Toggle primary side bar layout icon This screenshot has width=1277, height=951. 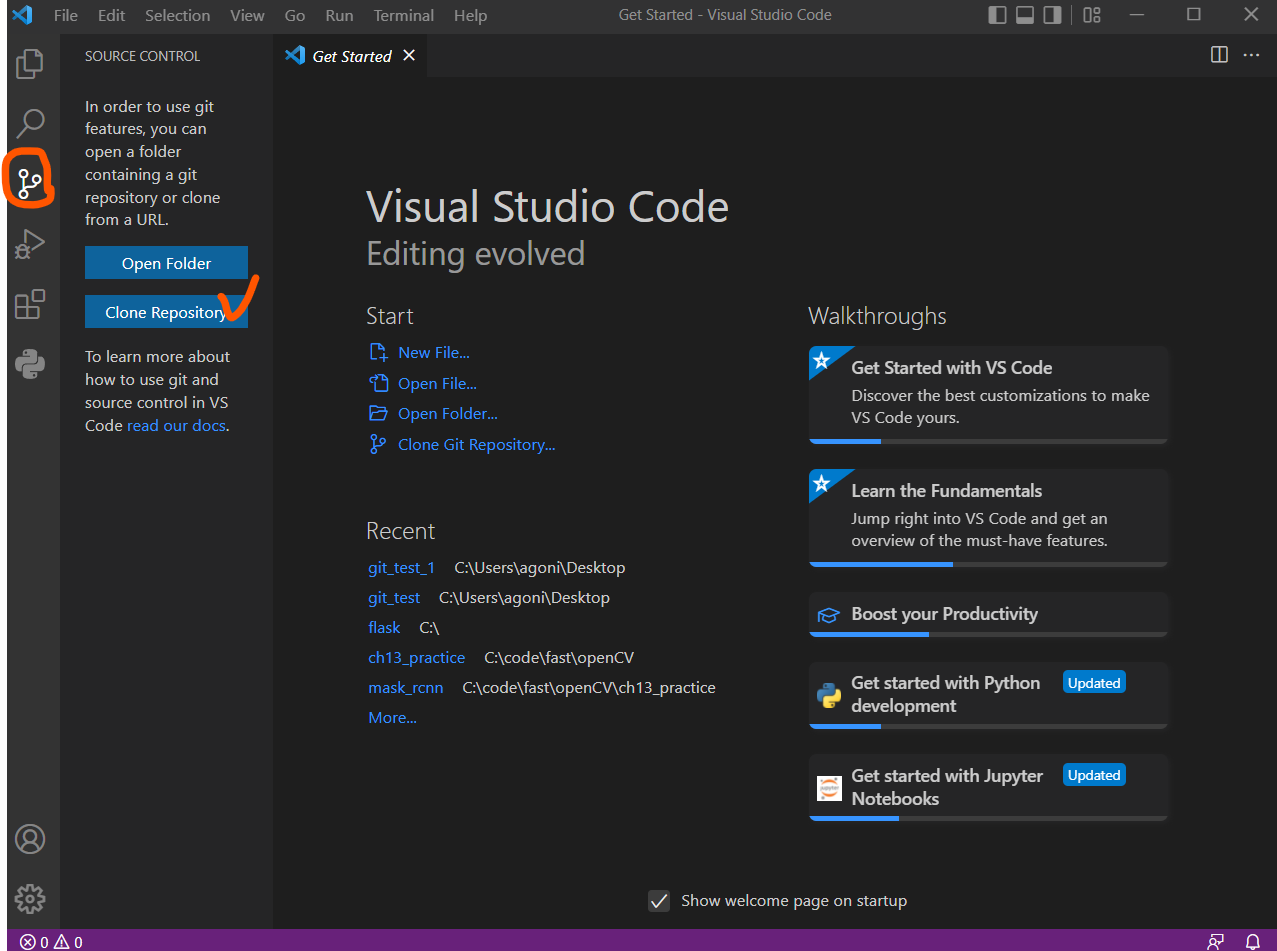(997, 15)
